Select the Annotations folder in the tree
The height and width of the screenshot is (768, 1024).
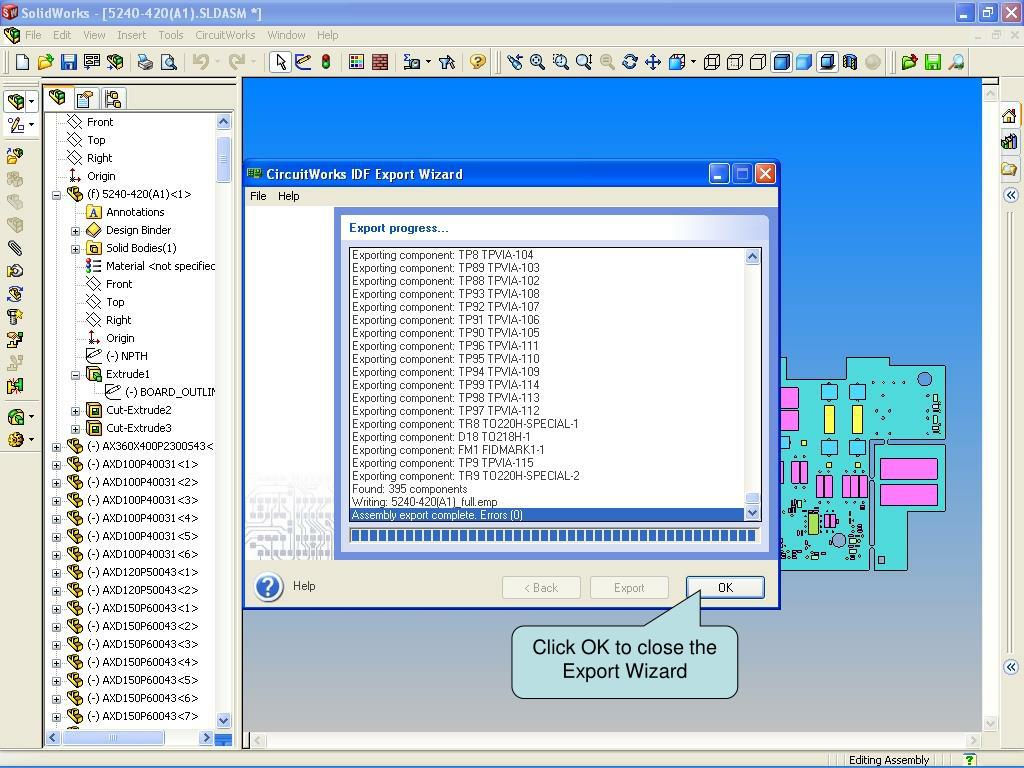135,212
